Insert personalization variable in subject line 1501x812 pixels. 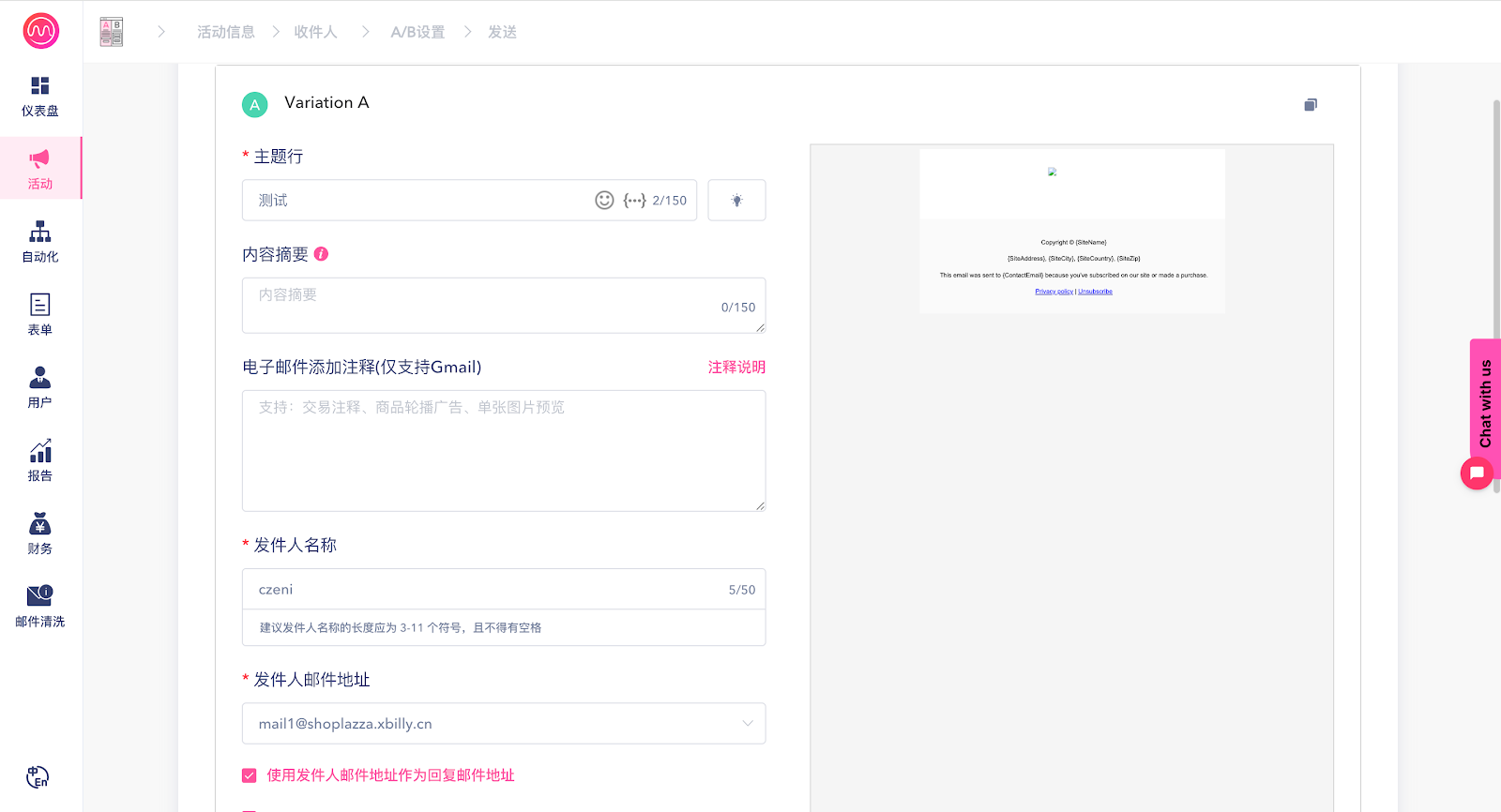pyautogui.click(x=634, y=201)
